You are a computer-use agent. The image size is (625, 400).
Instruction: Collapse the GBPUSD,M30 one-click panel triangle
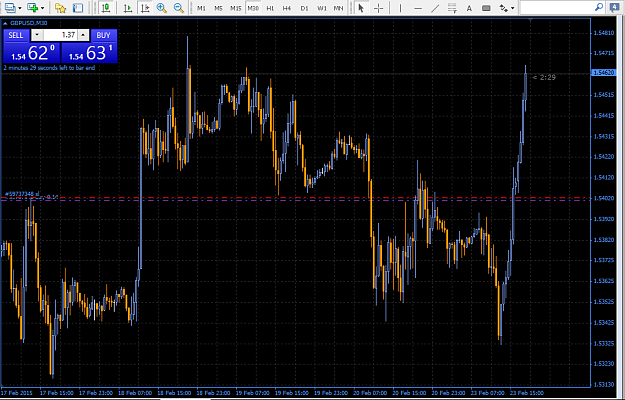5,23
